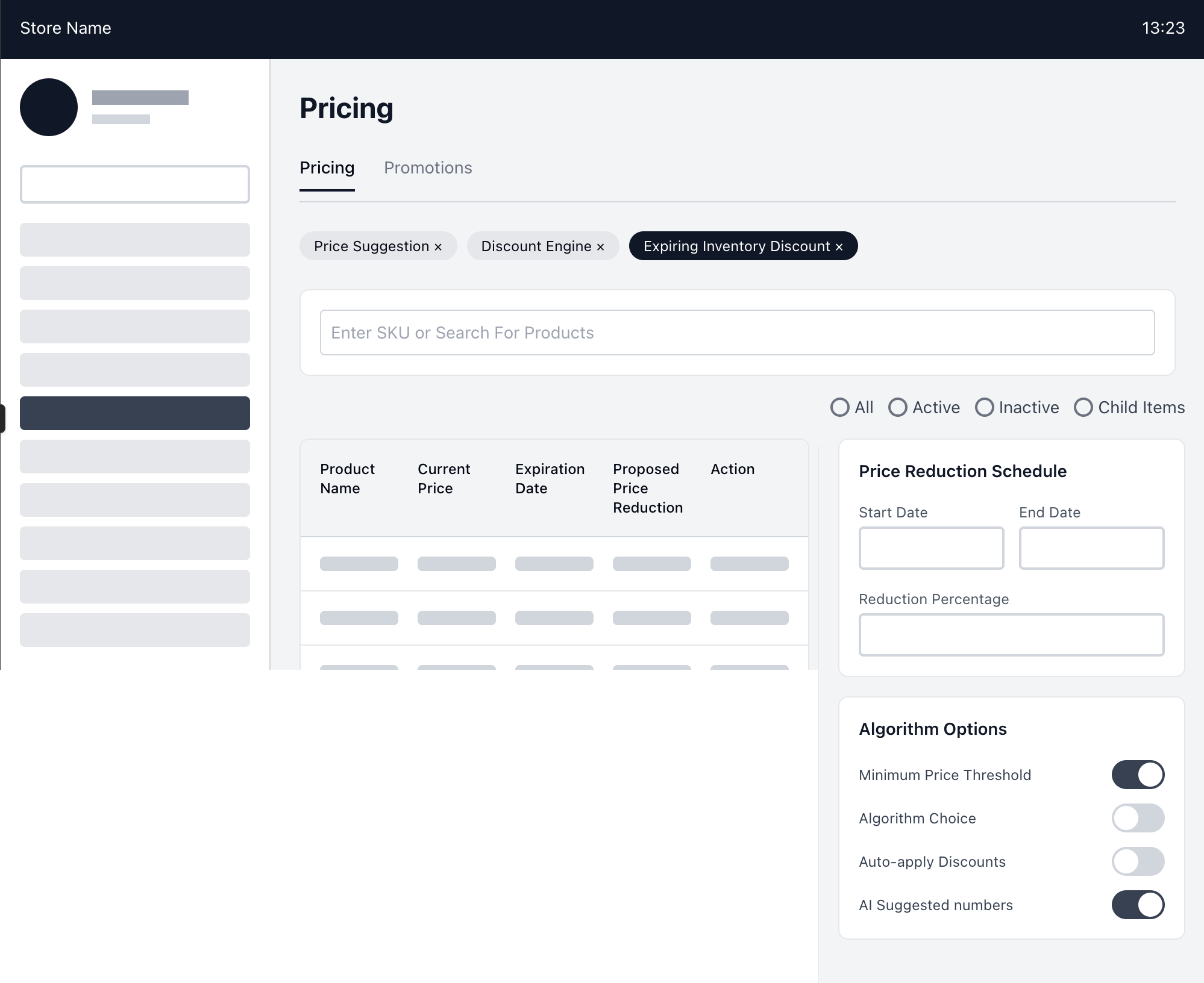Select the Active radio filter
1204x983 pixels.
pos(898,408)
